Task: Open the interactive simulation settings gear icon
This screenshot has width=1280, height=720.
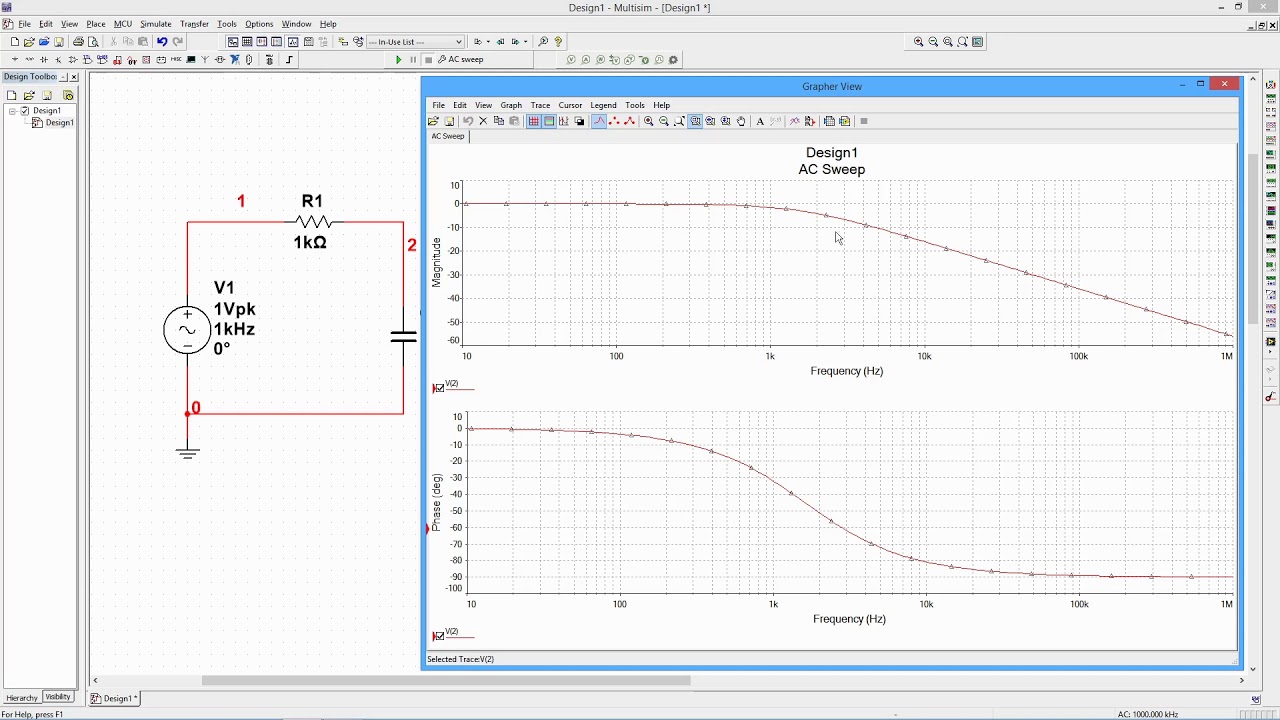Action: (x=673, y=60)
